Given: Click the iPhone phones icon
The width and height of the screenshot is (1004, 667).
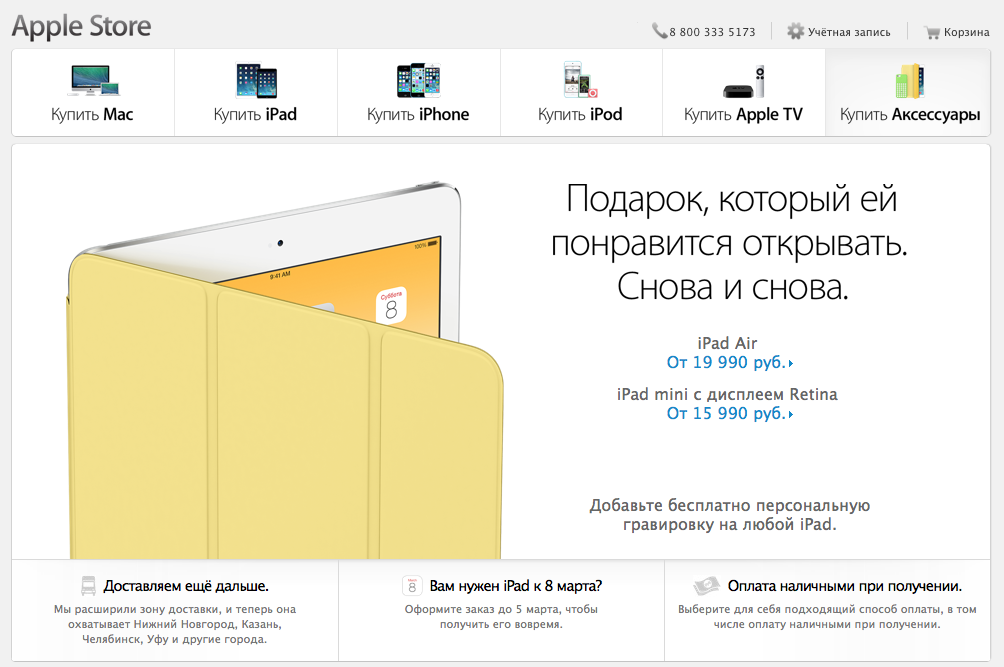Looking at the screenshot, I should (x=419, y=80).
